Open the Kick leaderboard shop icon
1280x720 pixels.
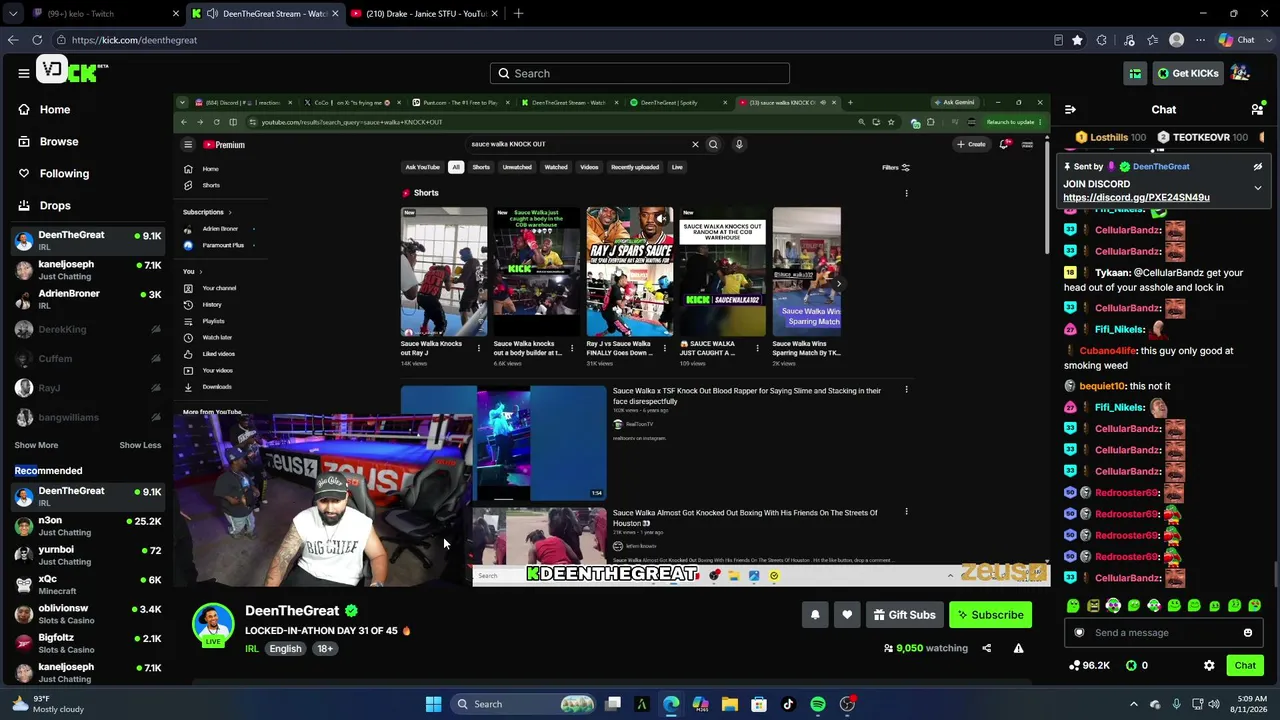click(x=1135, y=73)
